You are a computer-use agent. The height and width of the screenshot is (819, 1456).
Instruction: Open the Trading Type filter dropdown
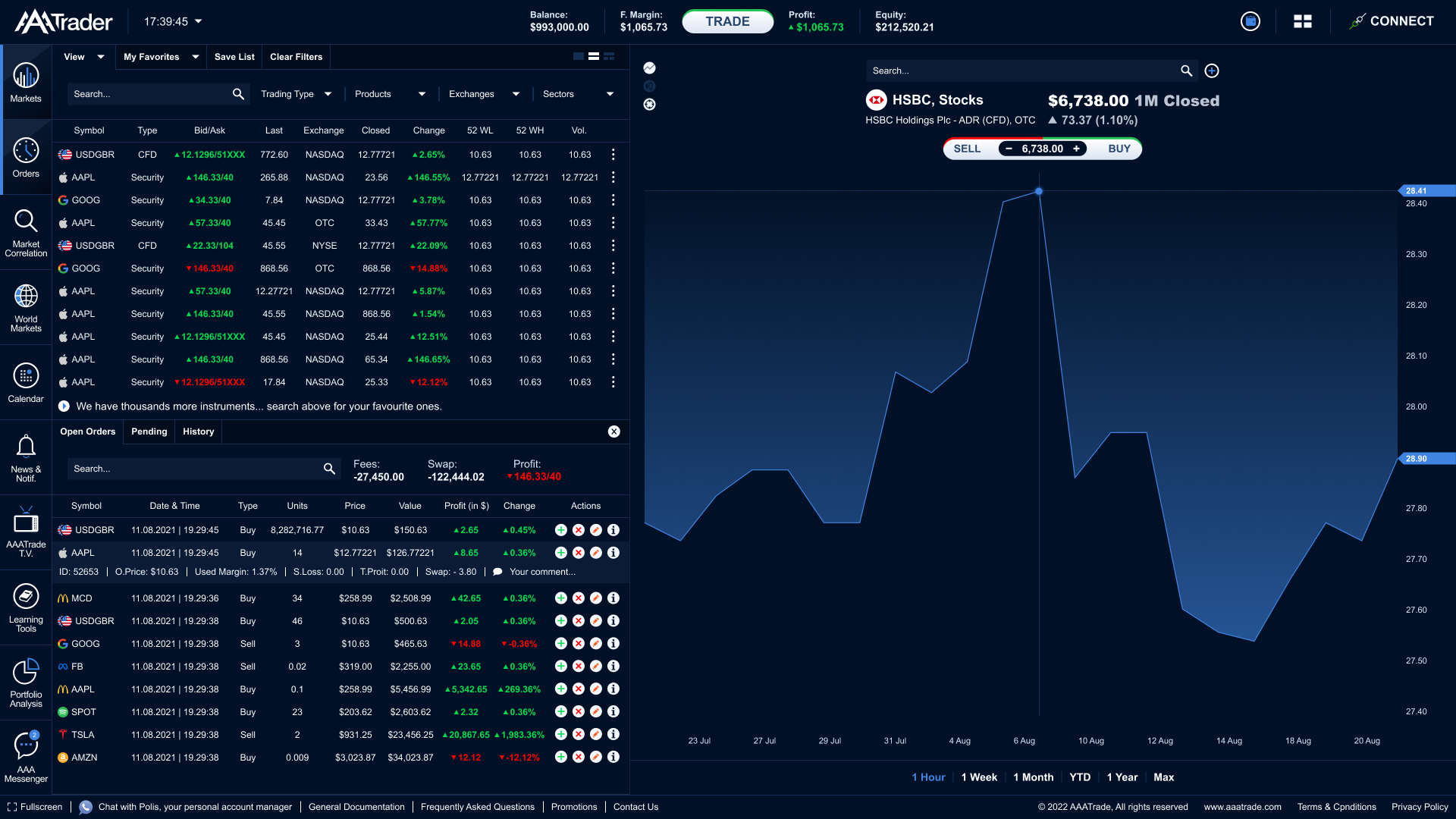coord(297,94)
